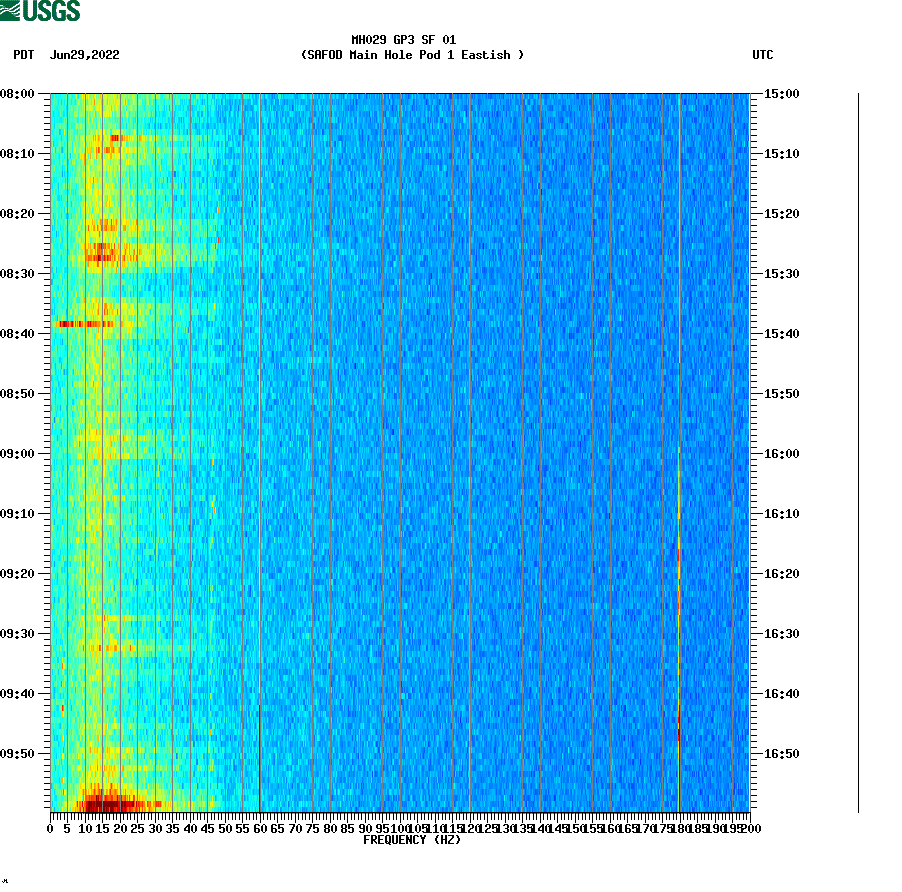Select the Jun29,2022 date label

tap(85, 56)
